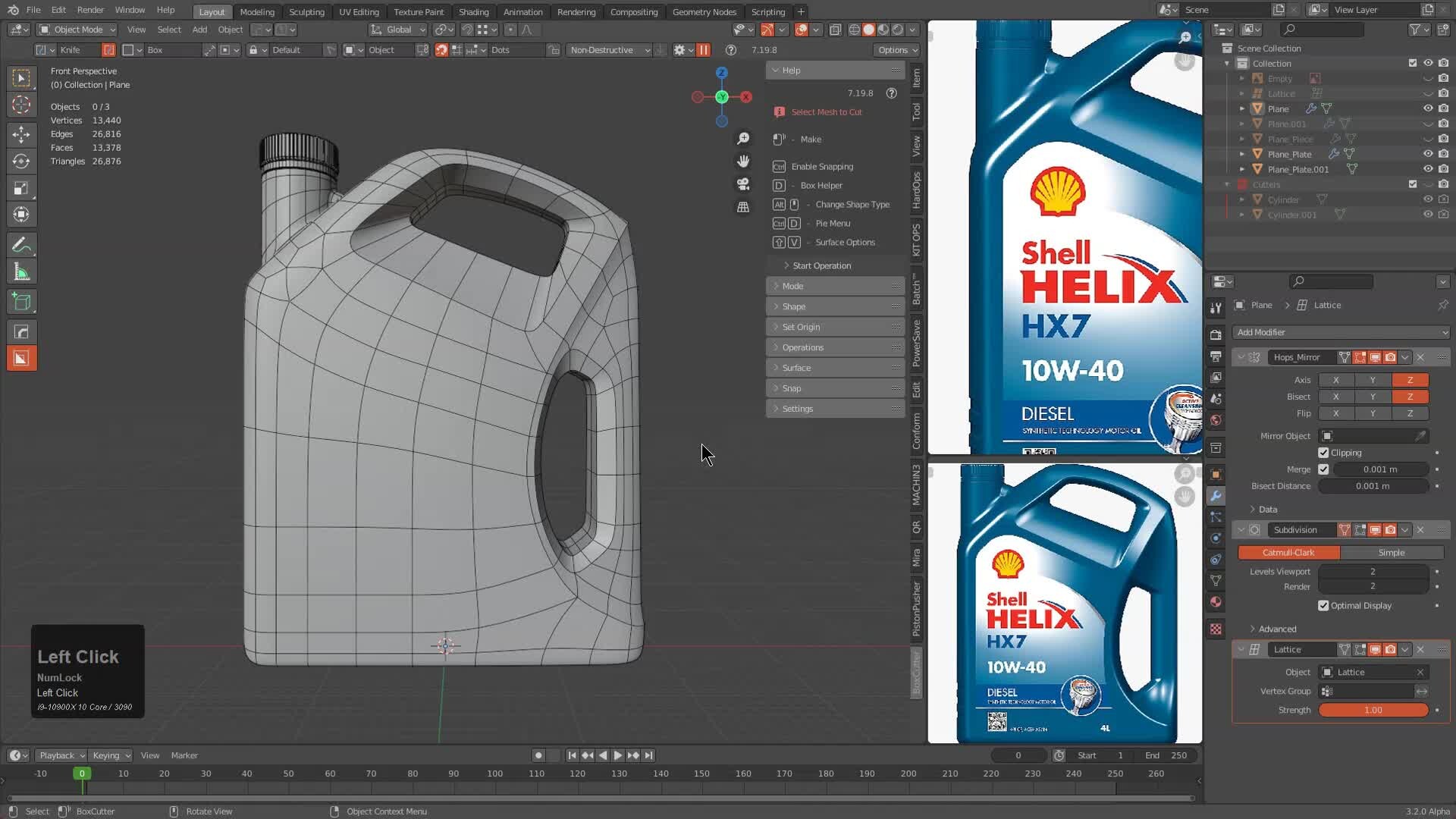1456x819 pixels.
Task: Click the play animation button
Action: click(617, 755)
